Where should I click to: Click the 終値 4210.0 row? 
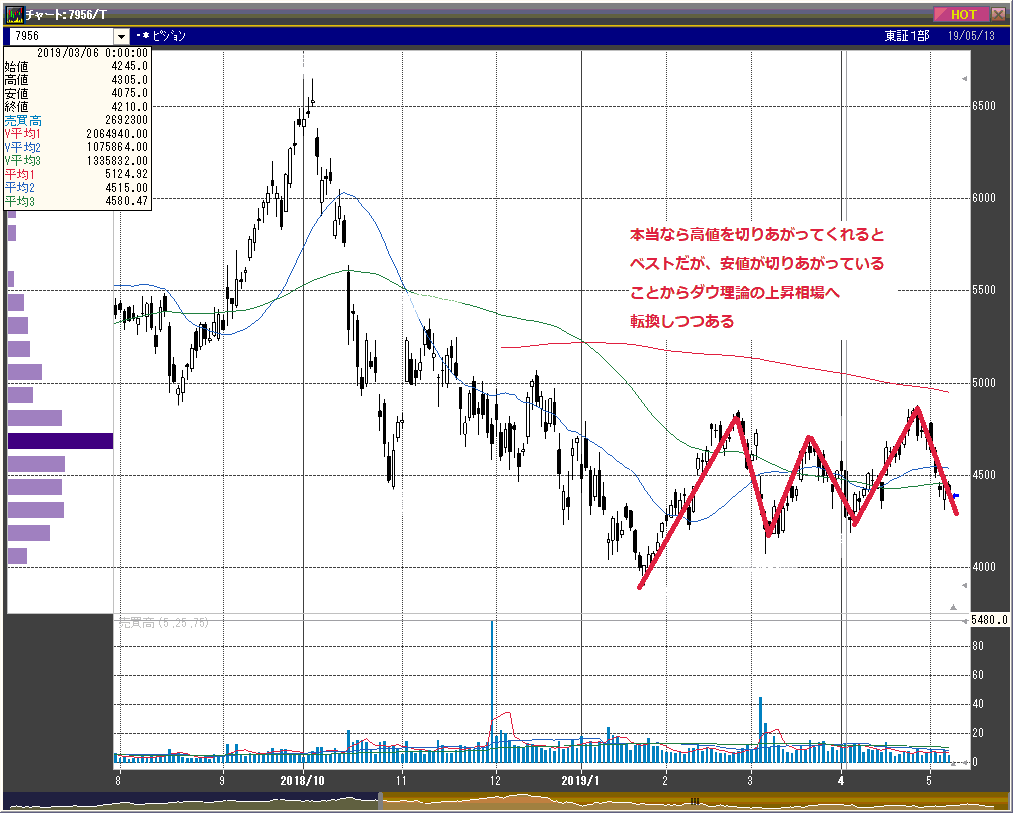point(76,107)
